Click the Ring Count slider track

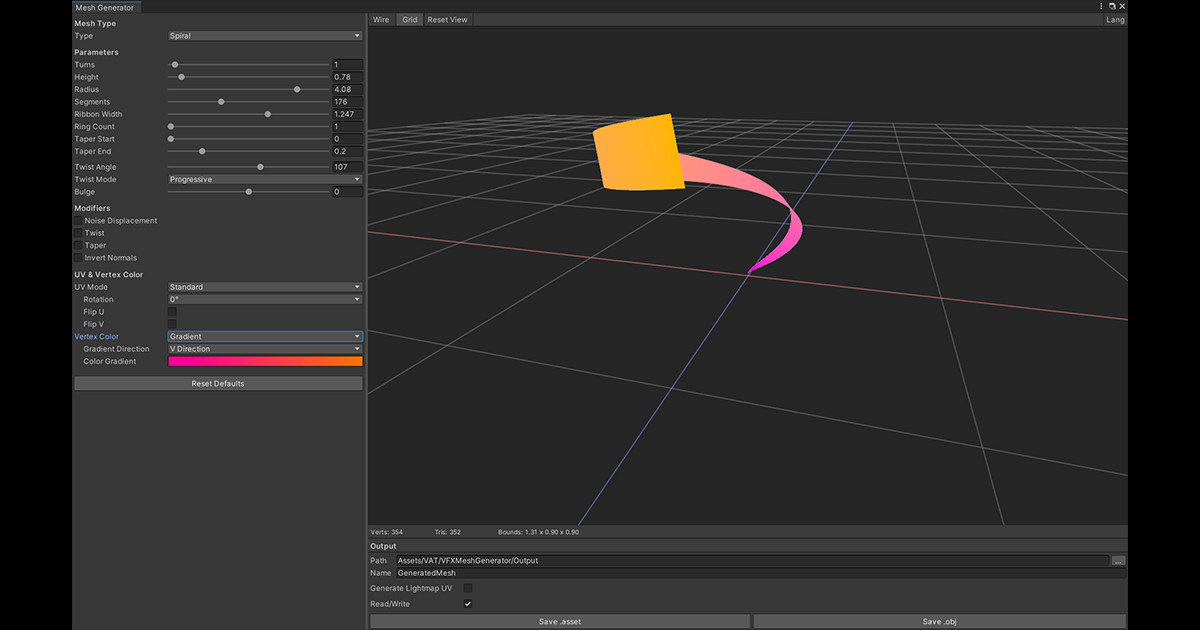point(248,127)
